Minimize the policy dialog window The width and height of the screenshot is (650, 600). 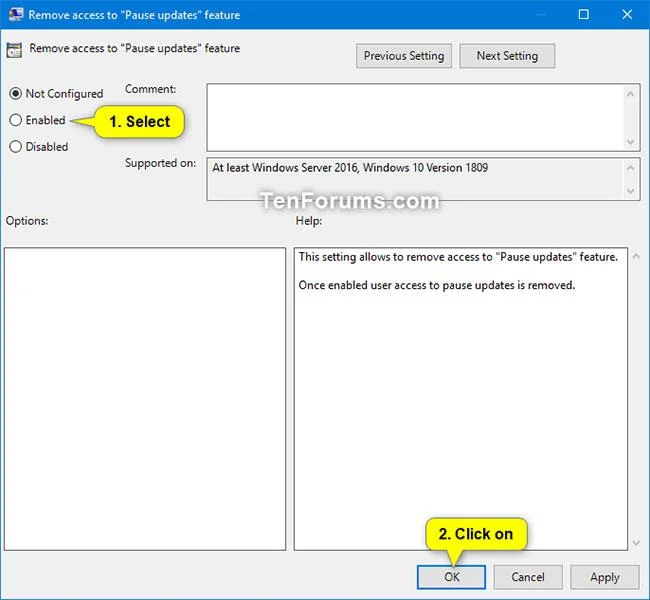pos(541,15)
